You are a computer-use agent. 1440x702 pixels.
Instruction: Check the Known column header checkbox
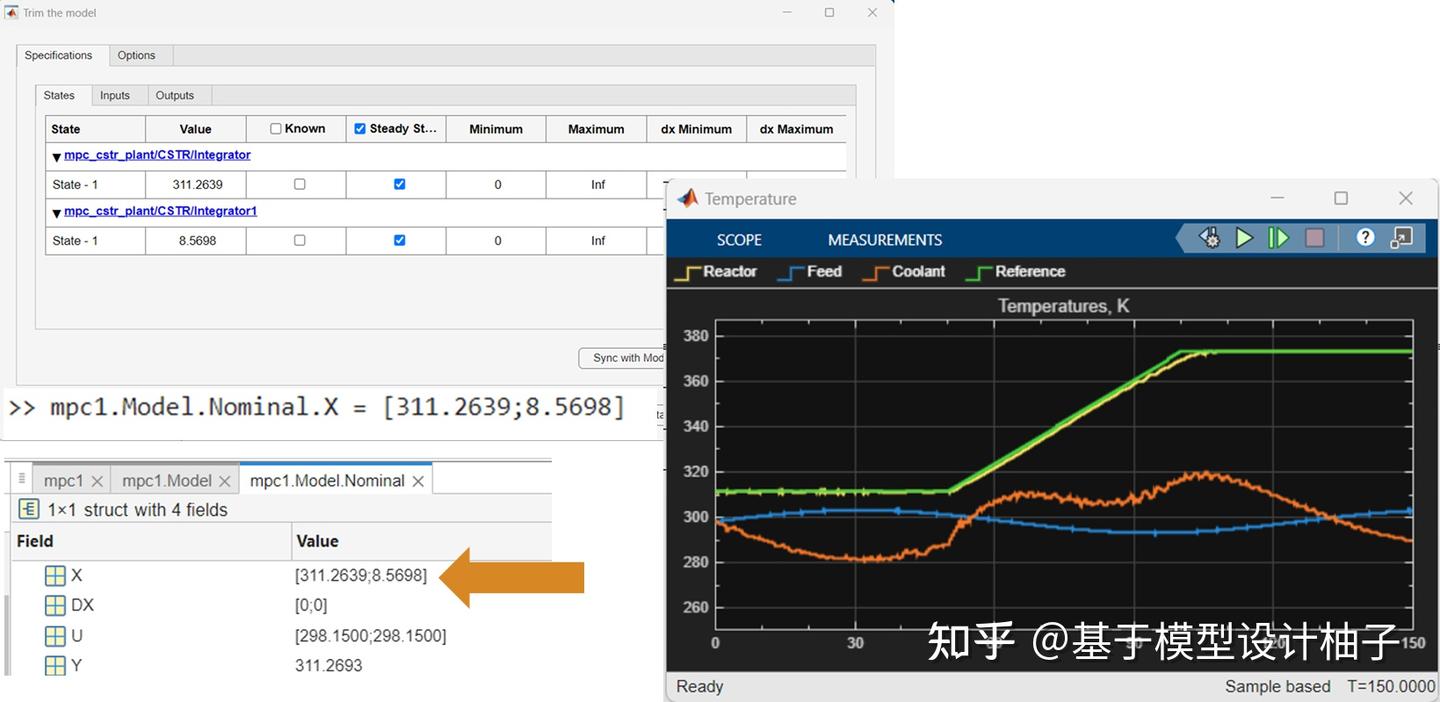[x=277, y=128]
